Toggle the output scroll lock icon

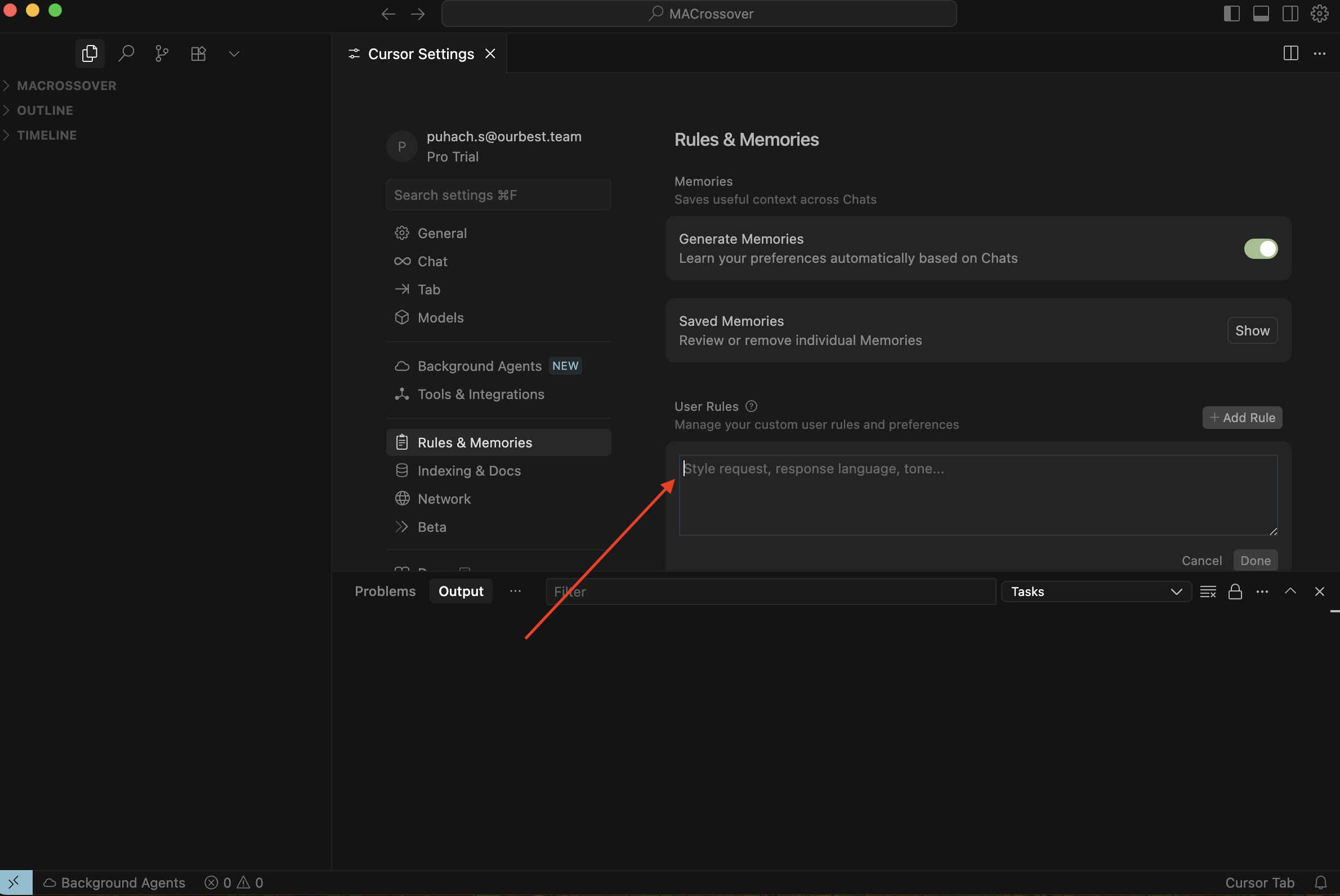1235,592
